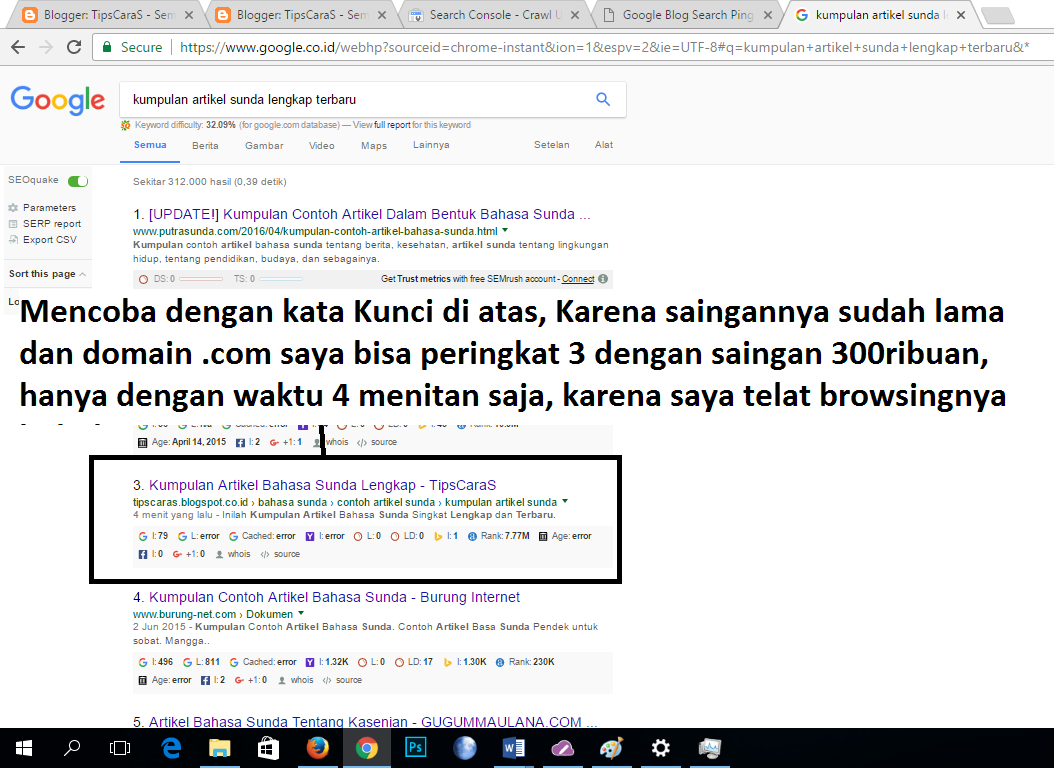Open result 4 Burung Internet link
This screenshot has height=776, width=1054.
(334, 597)
